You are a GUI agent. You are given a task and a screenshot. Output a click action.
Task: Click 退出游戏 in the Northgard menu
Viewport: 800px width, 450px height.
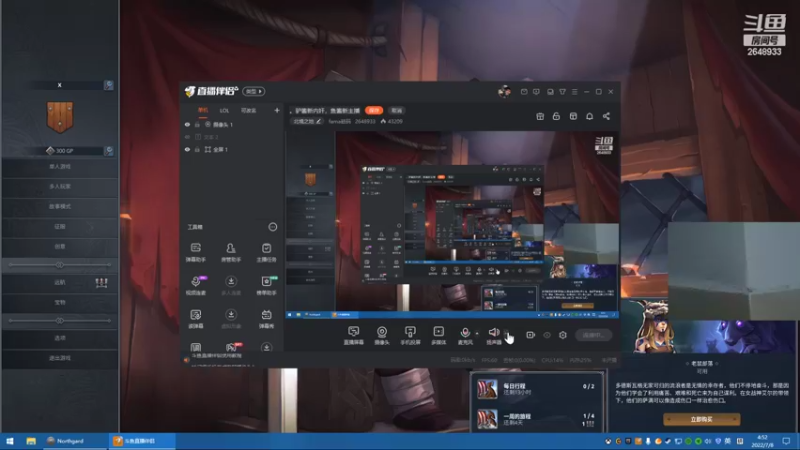(x=60, y=358)
